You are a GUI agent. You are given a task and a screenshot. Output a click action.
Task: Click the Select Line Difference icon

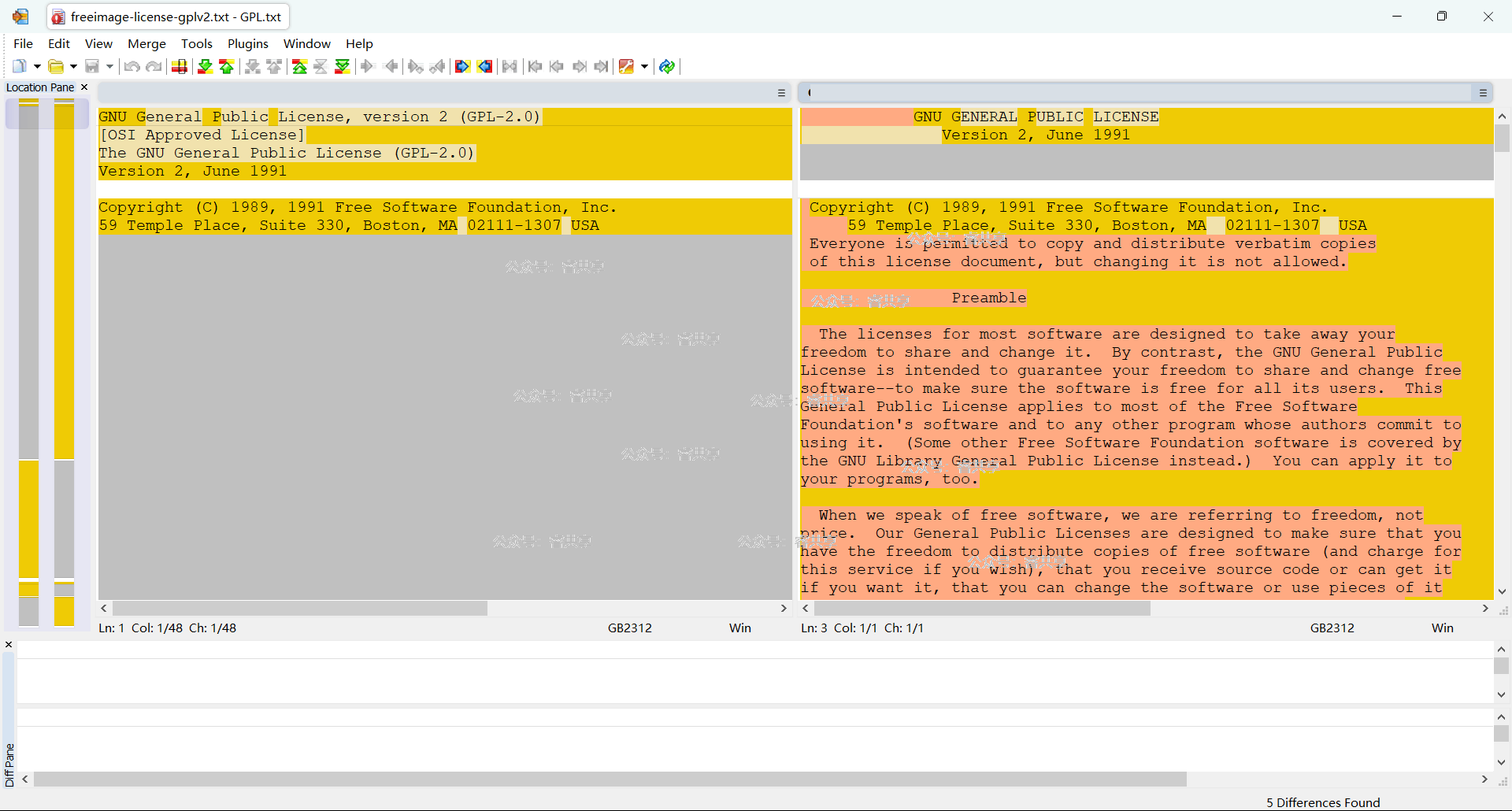(x=180, y=66)
